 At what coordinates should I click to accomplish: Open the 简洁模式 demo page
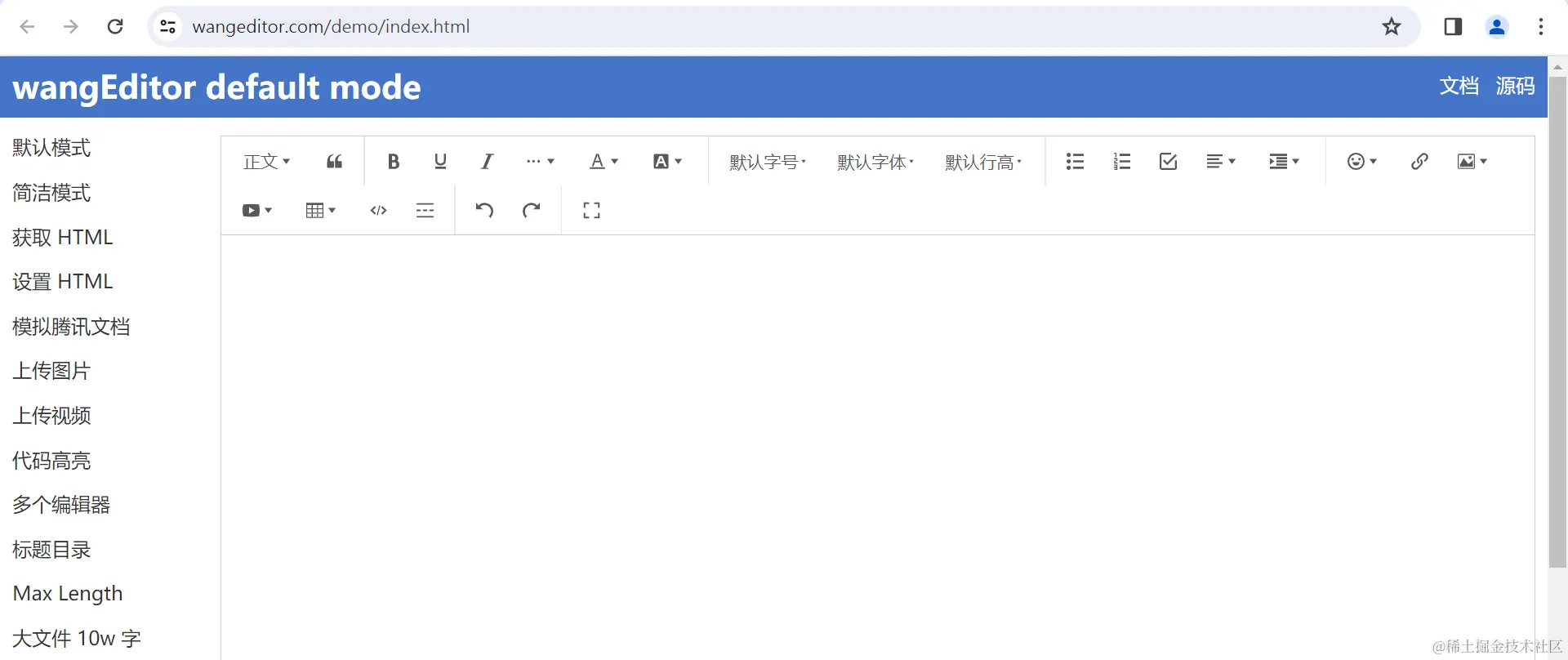coord(51,193)
